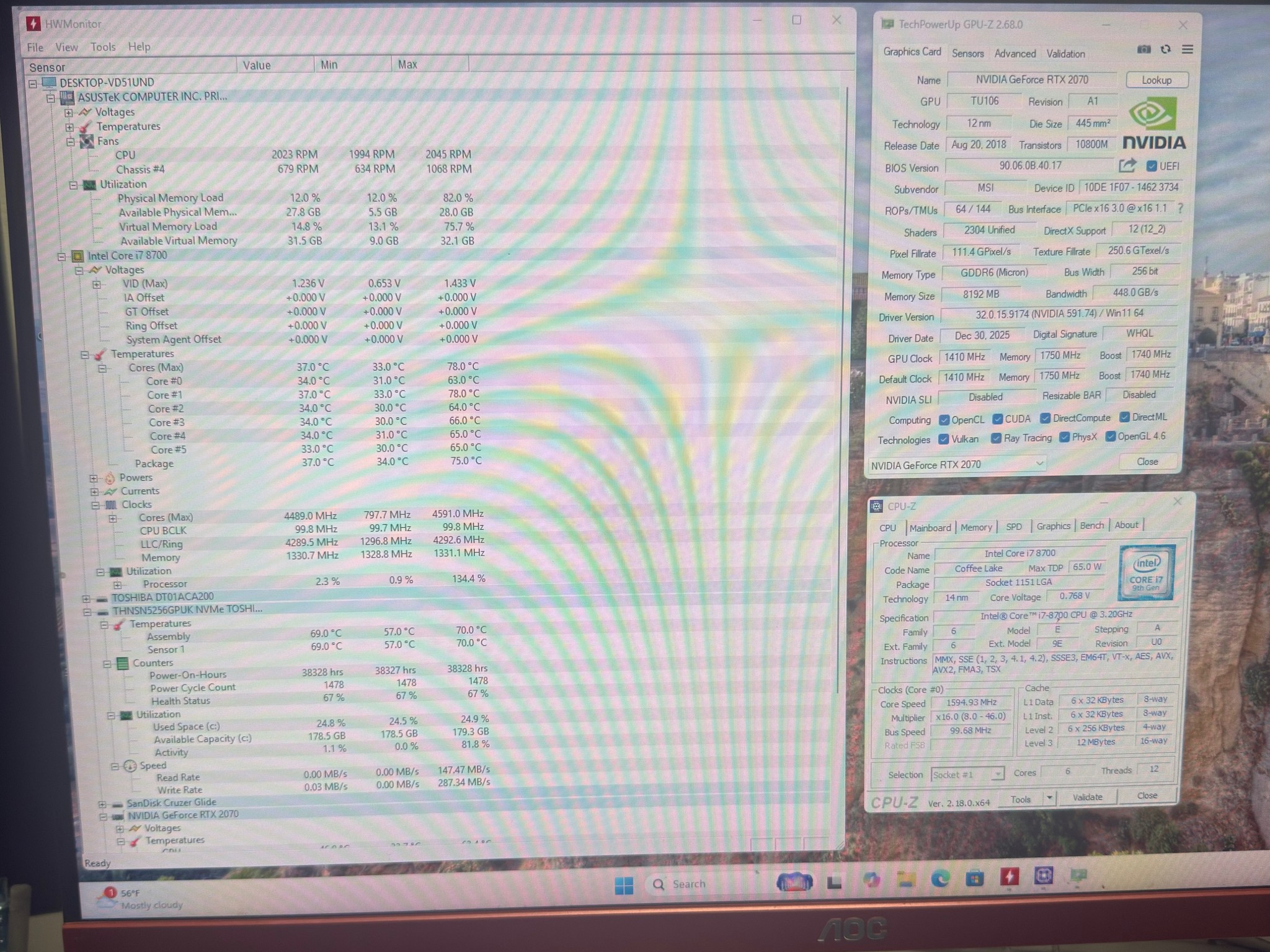
Task: Expand the Powers tree node
Action: tap(94, 478)
